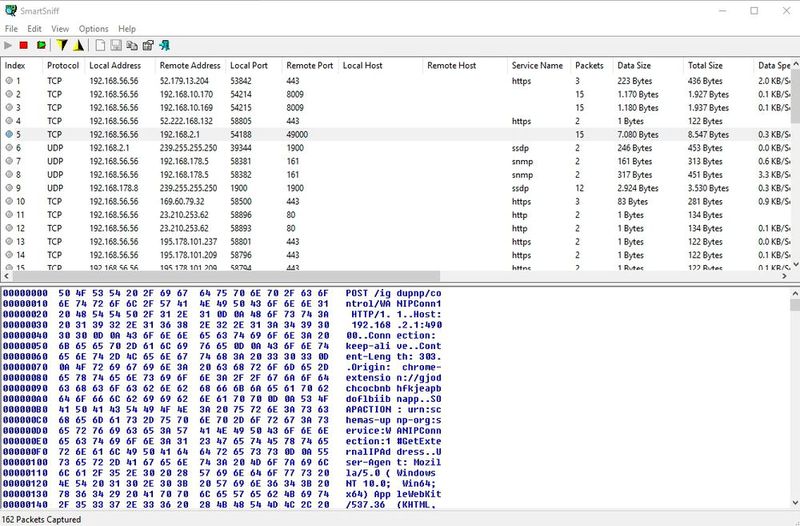Open the capture filter funnel icon
Screen dimensions: 800x526
[62, 45]
